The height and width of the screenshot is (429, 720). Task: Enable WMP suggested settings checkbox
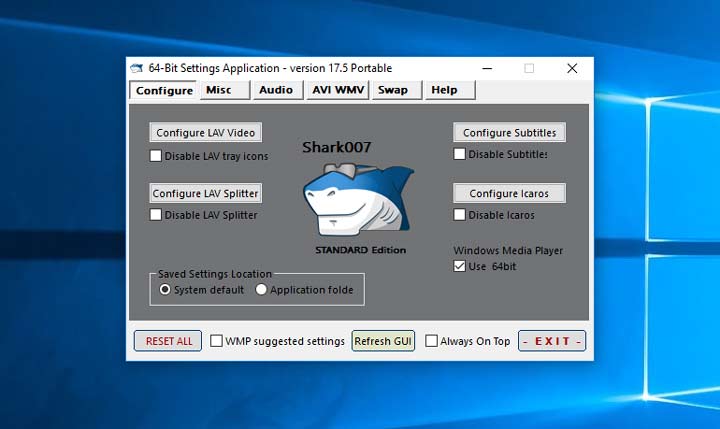tap(216, 341)
